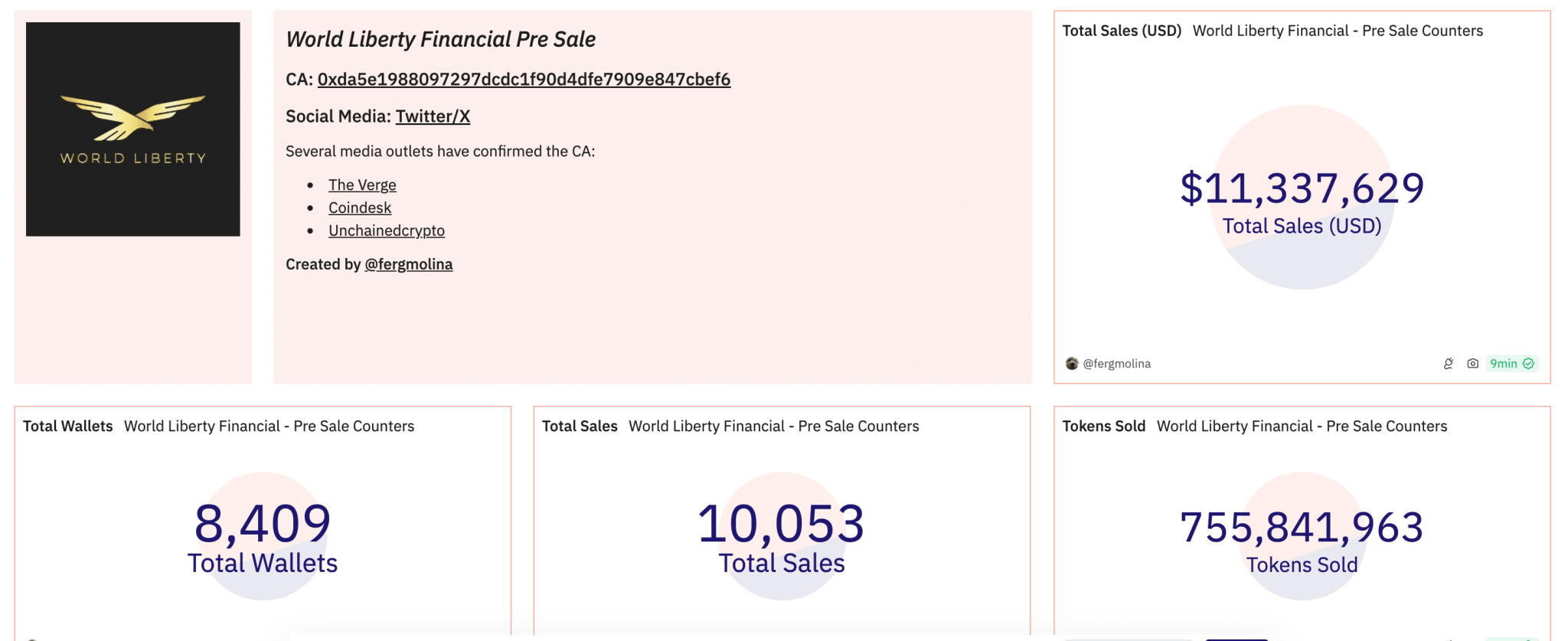Open the Total Sales (USD) panel title
Image resolution: width=1568 pixels, height=641 pixels.
(x=1122, y=31)
